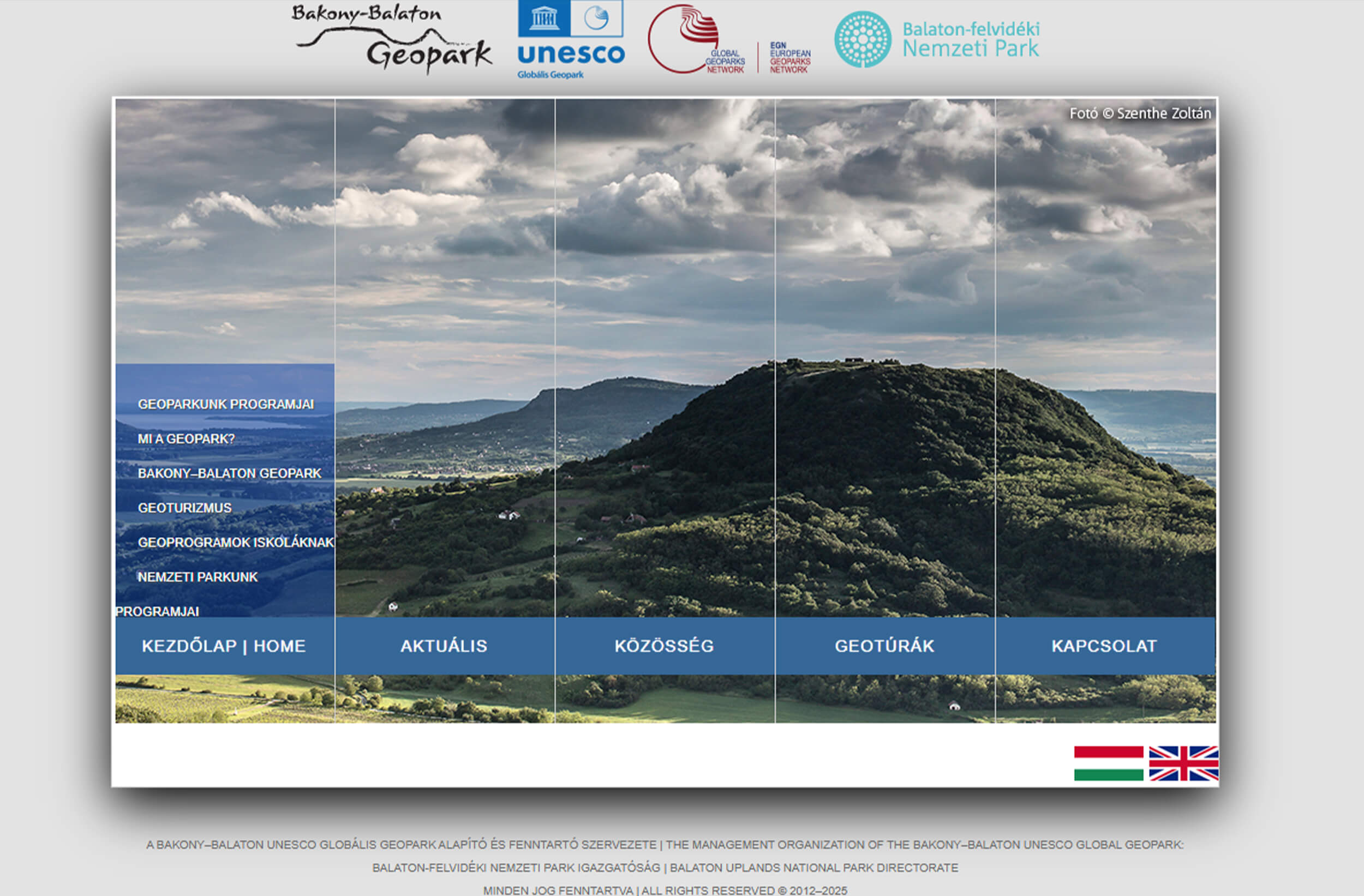1364x896 pixels.
Task: Click the round Nemzeti Park emblem
Action: [x=863, y=39]
